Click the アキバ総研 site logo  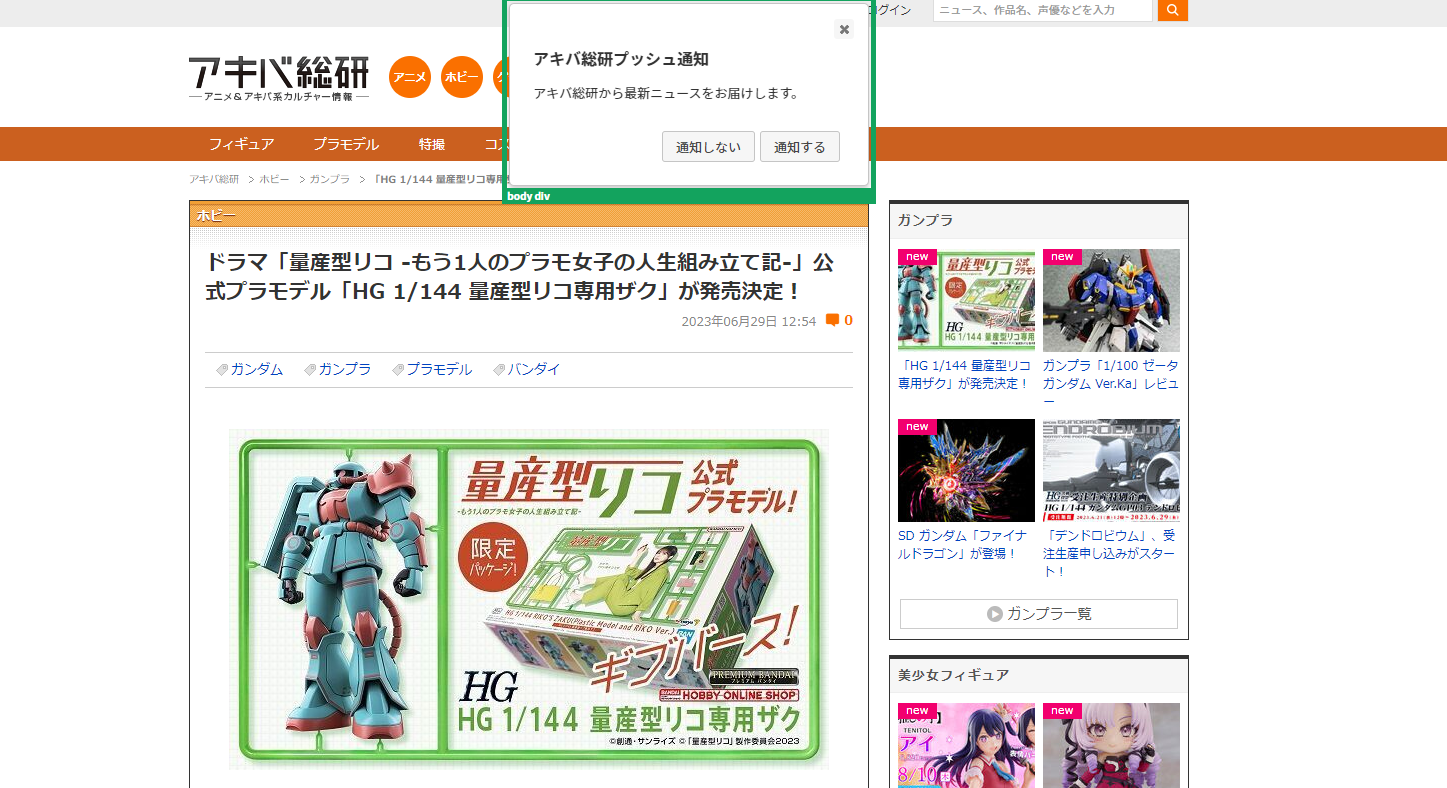(277, 73)
